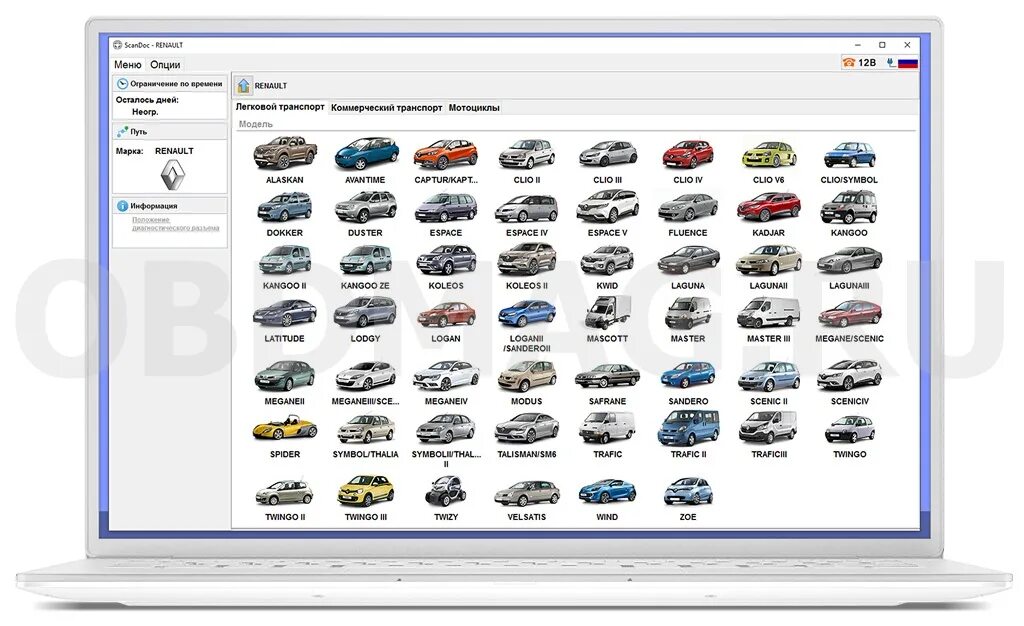Select the MASTER III van icon
This screenshot has height=626, width=1024.
pos(769,313)
